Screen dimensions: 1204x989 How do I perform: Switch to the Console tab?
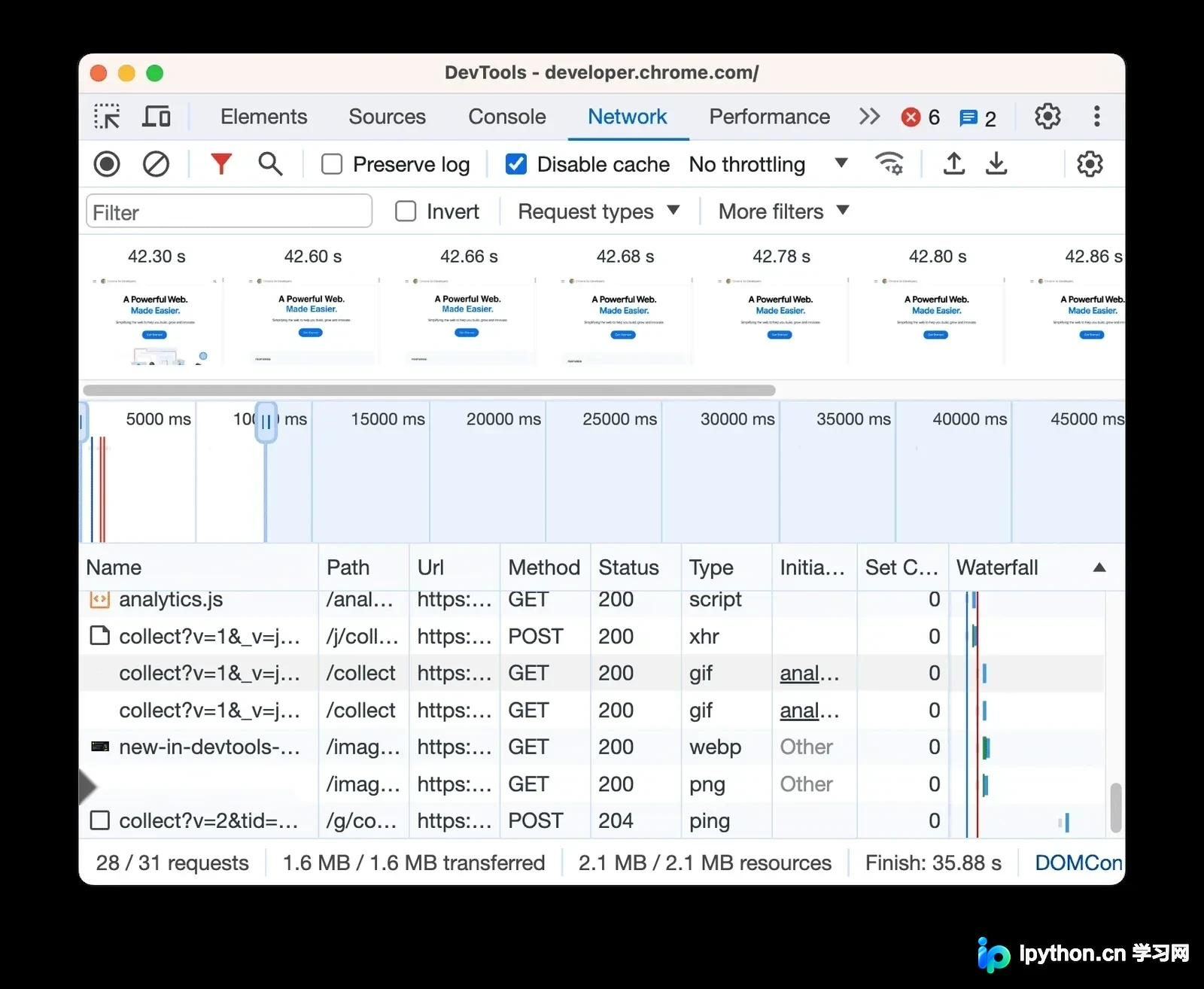(x=507, y=117)
